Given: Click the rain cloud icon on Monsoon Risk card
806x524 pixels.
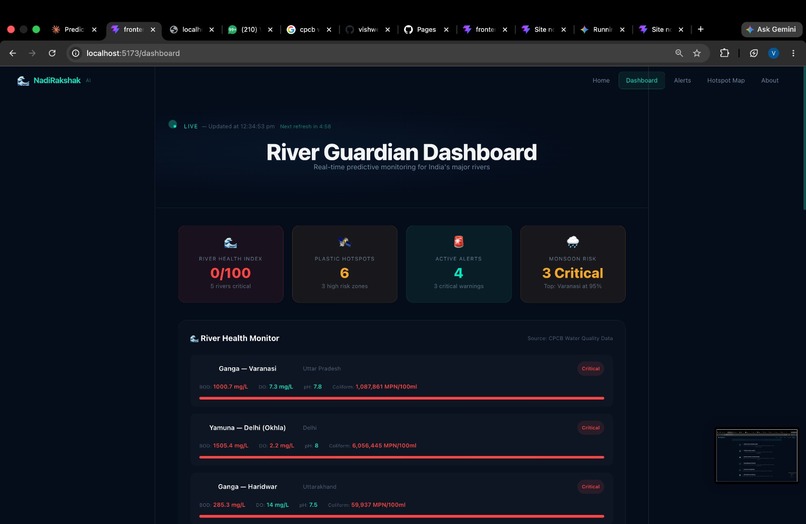Looking at the screenshot, I should point(573,241).
